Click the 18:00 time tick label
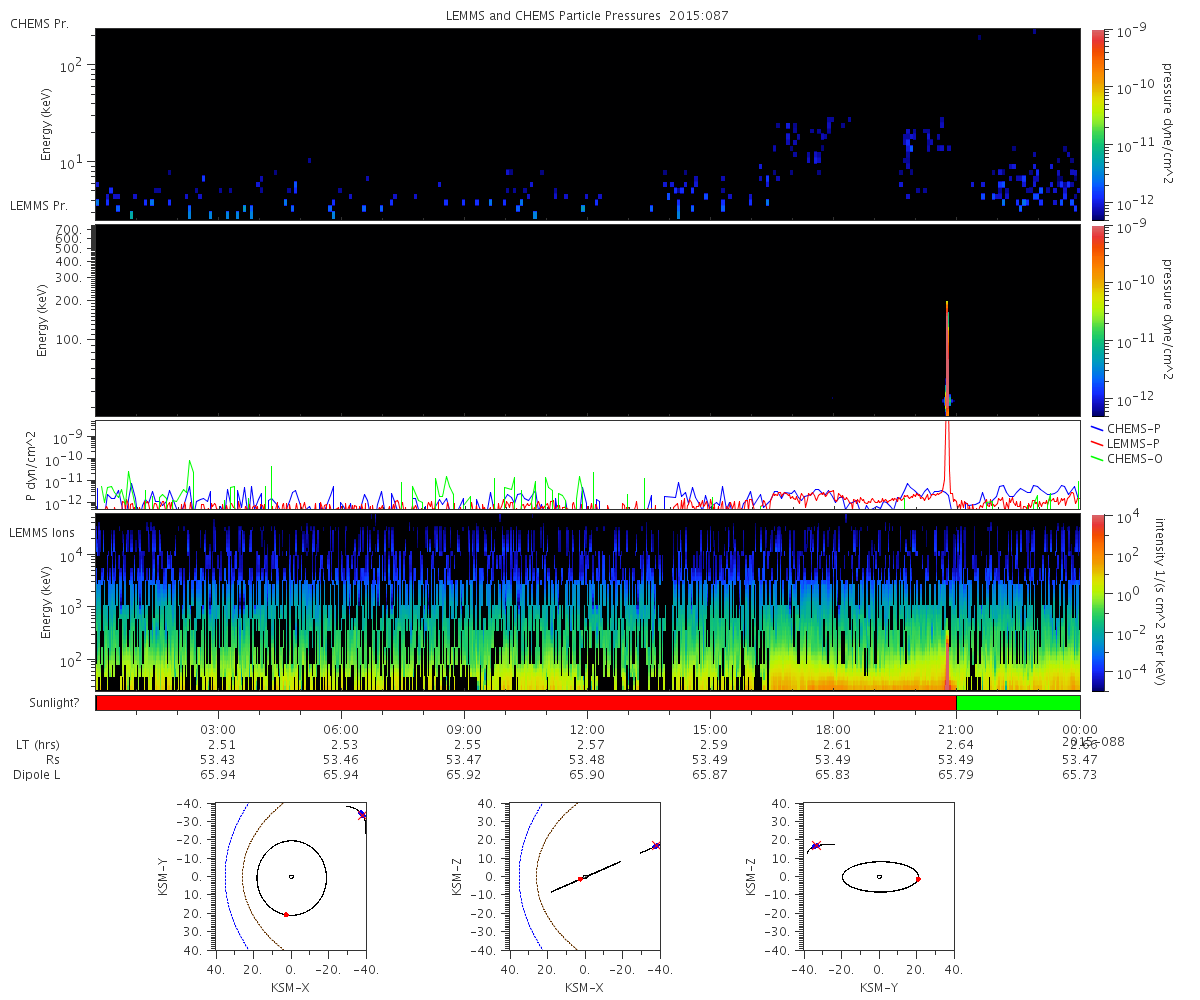 coord(834,730)
